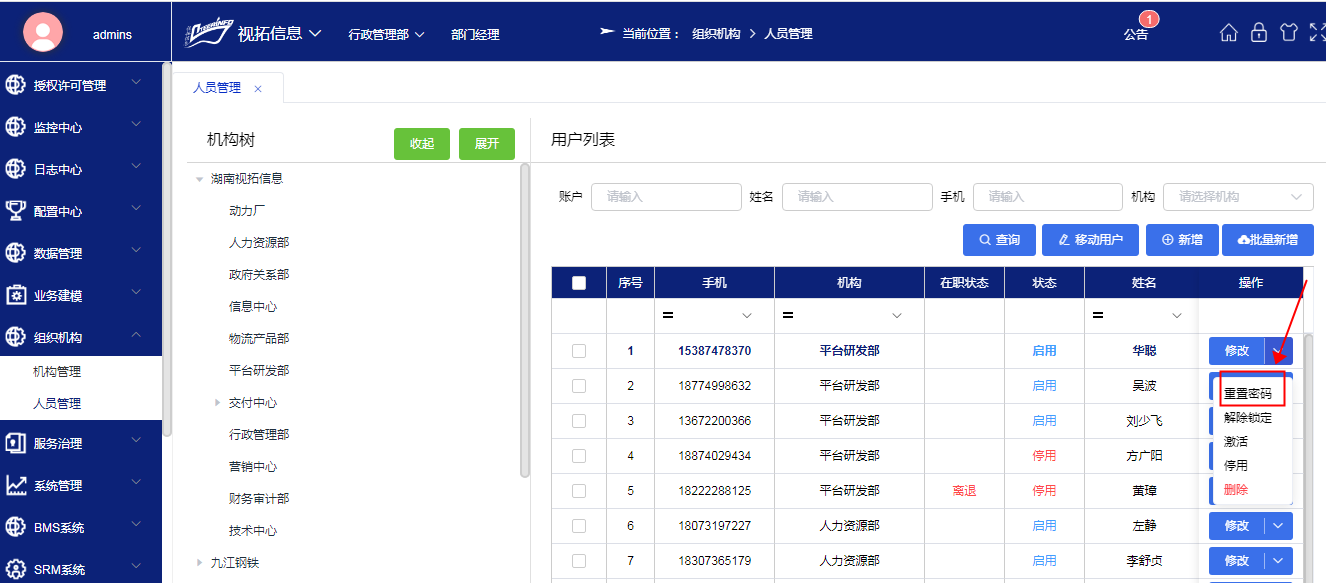Toggle the select-all header checkbox
1326x583 pixels.
pos(579,283)
